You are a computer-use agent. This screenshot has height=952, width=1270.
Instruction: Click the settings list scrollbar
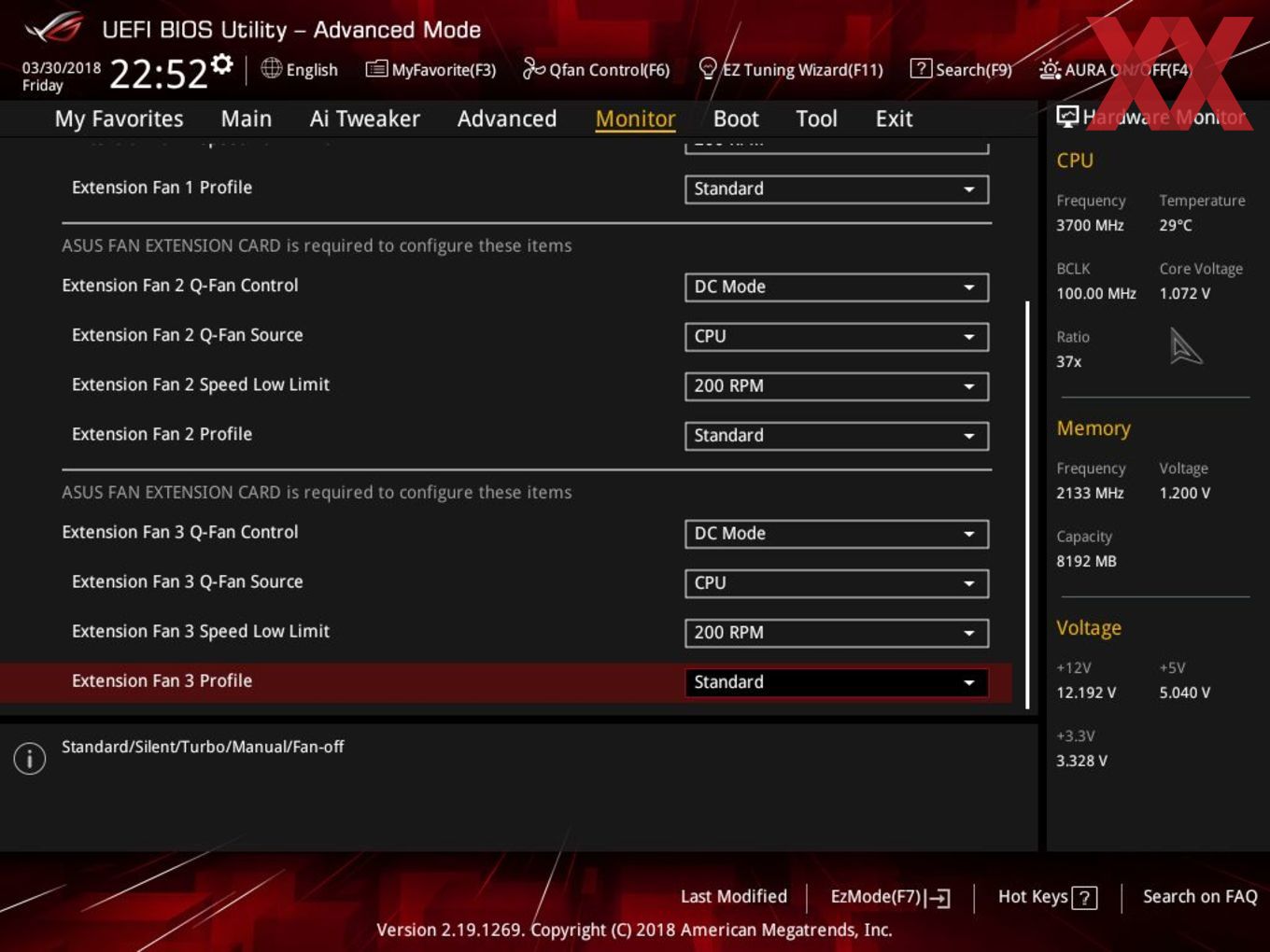pos(1027,504)
